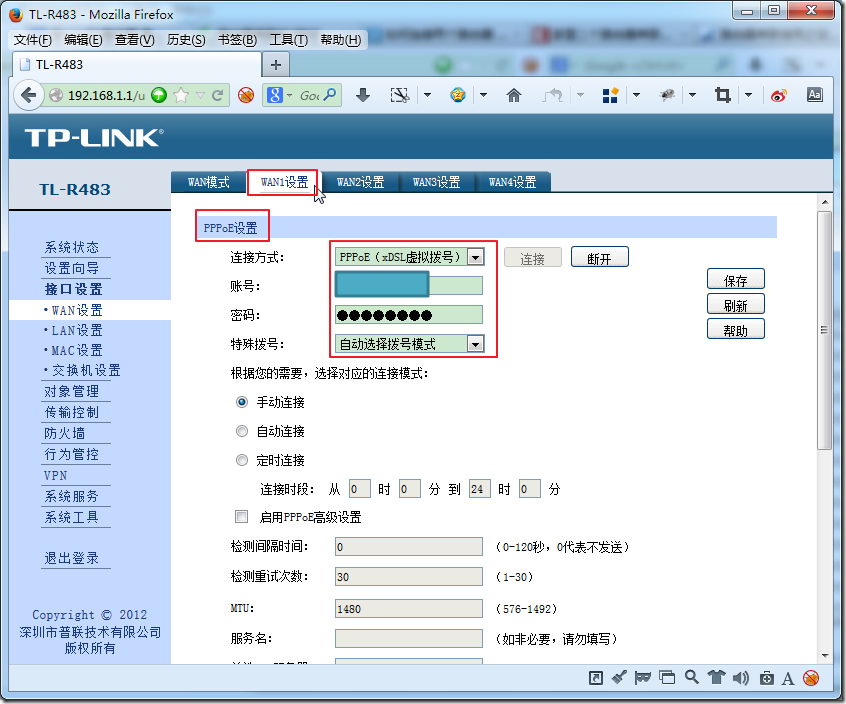
Task: Open the Google search engine dropdown
Action: click(x=289, y=95)
